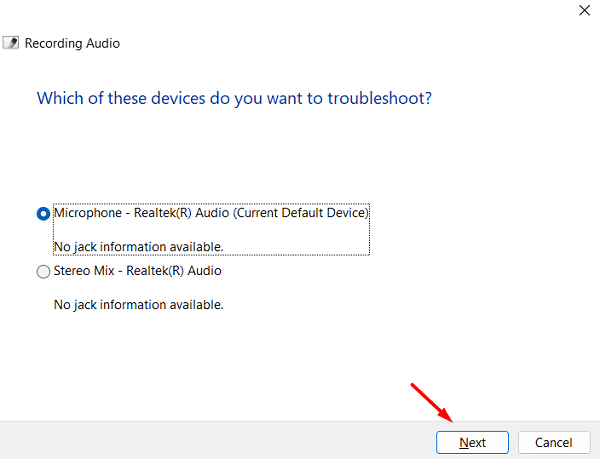
Task: Click the Recording Audio troubleshooter icon
Action: (x=11, y=44)
